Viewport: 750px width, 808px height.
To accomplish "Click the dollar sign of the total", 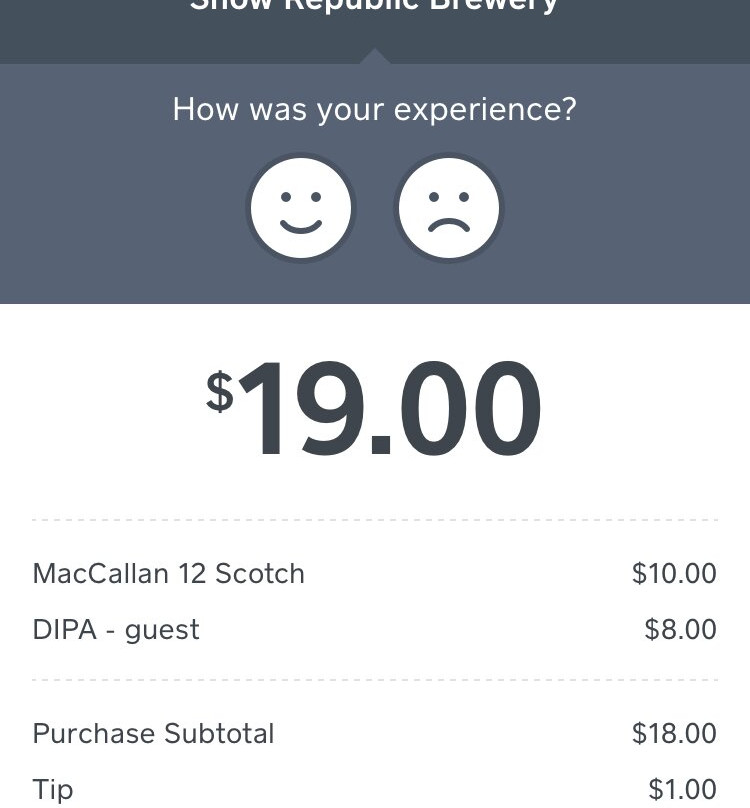I will (219, 390).
